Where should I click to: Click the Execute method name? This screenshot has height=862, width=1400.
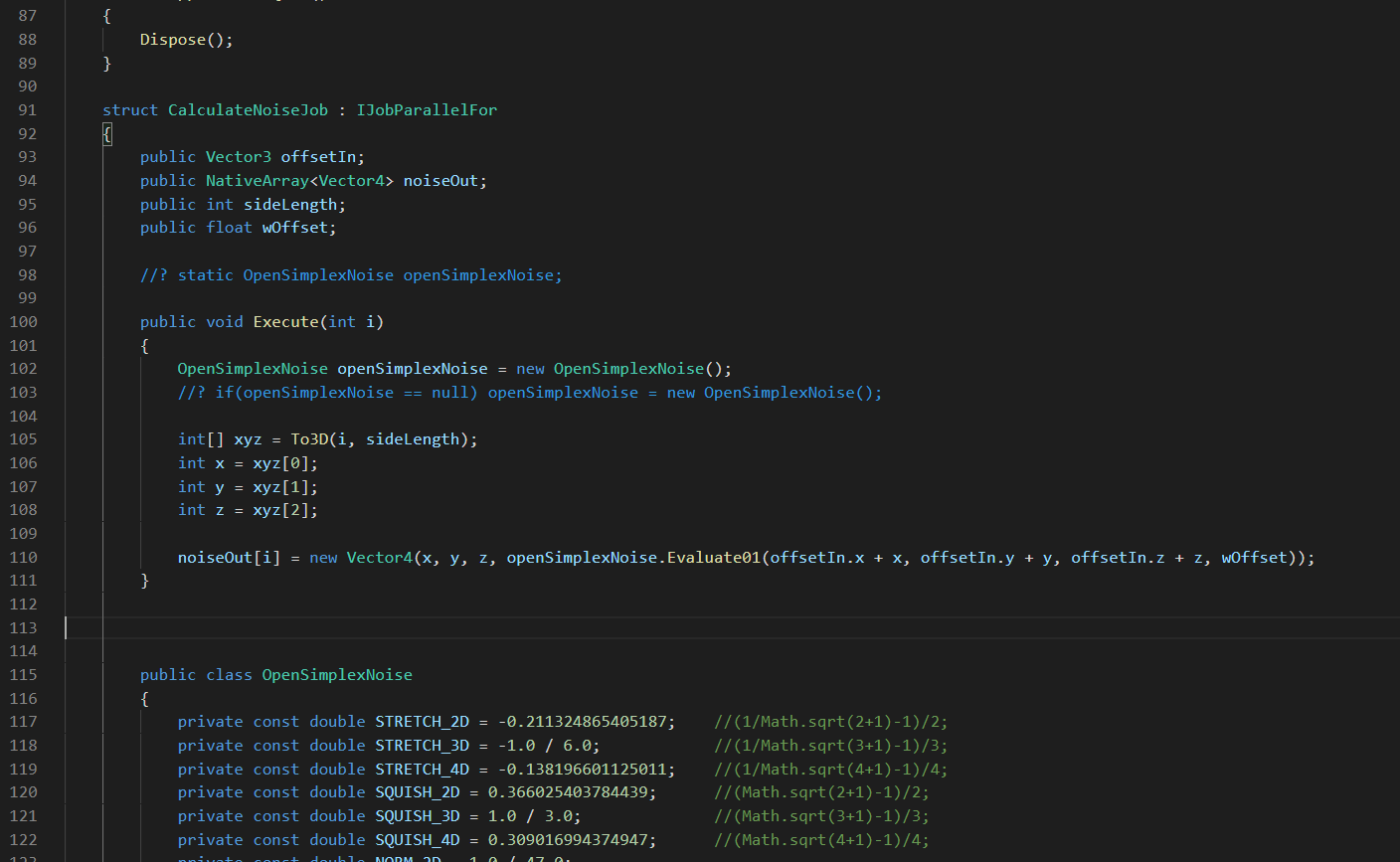286,322
